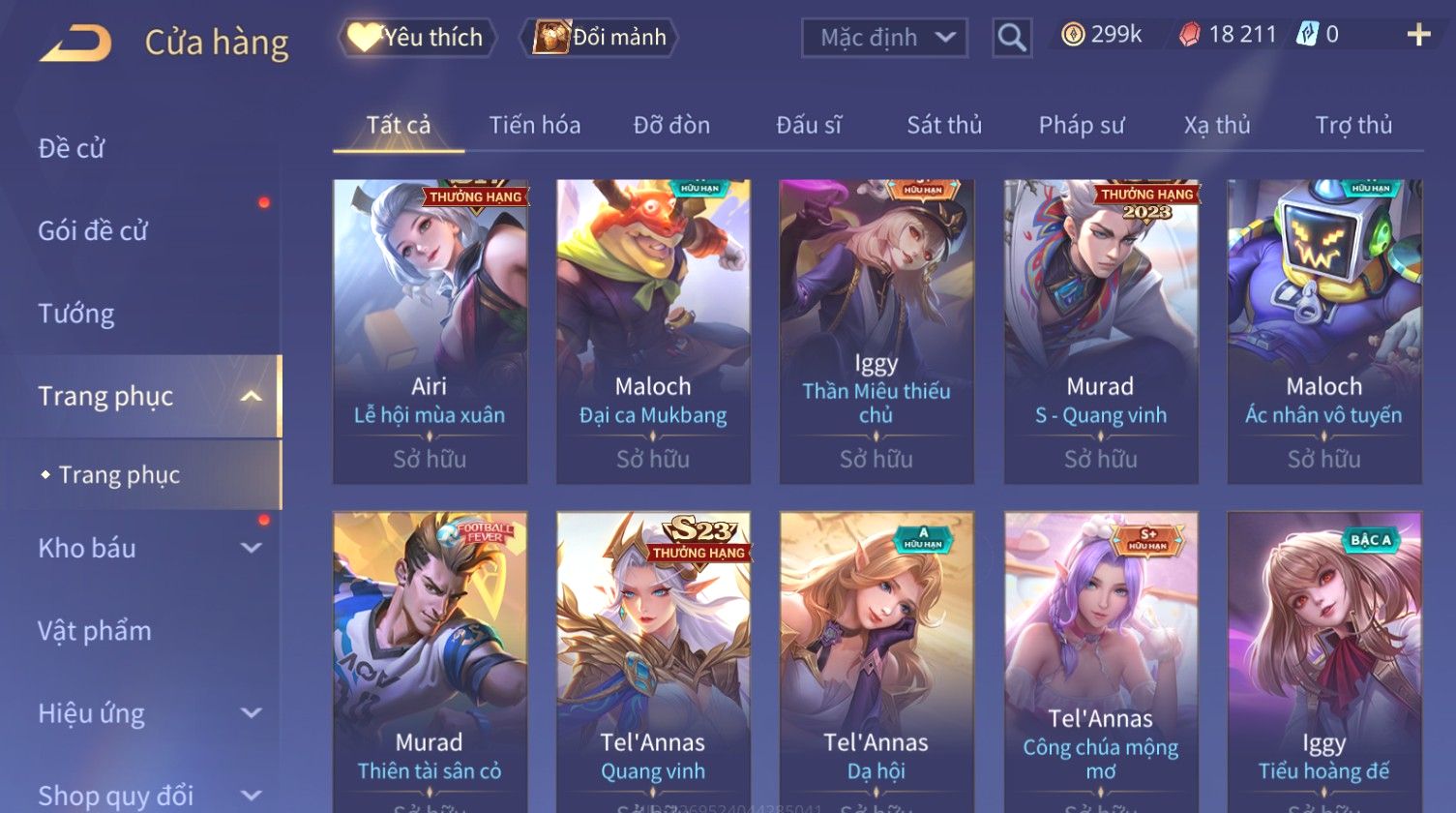This screenshot has width=1456, height=813.
Task: Select Tel'Annas Công chúa mộng mơ skin card
Action: click(x=1101, y=662)
